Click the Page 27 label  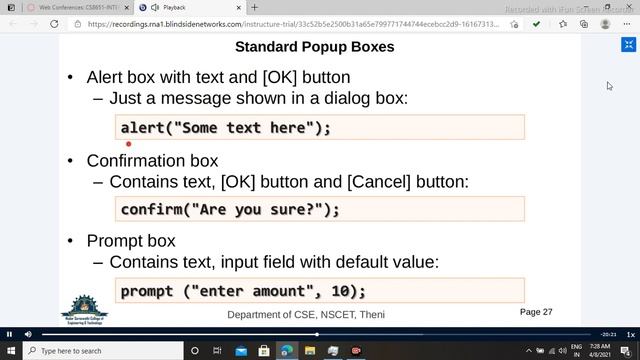pos(536,312)
